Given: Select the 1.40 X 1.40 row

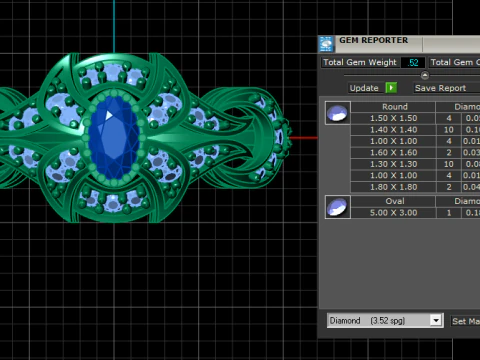Looking at the screenshot, I should coord(415,130).
